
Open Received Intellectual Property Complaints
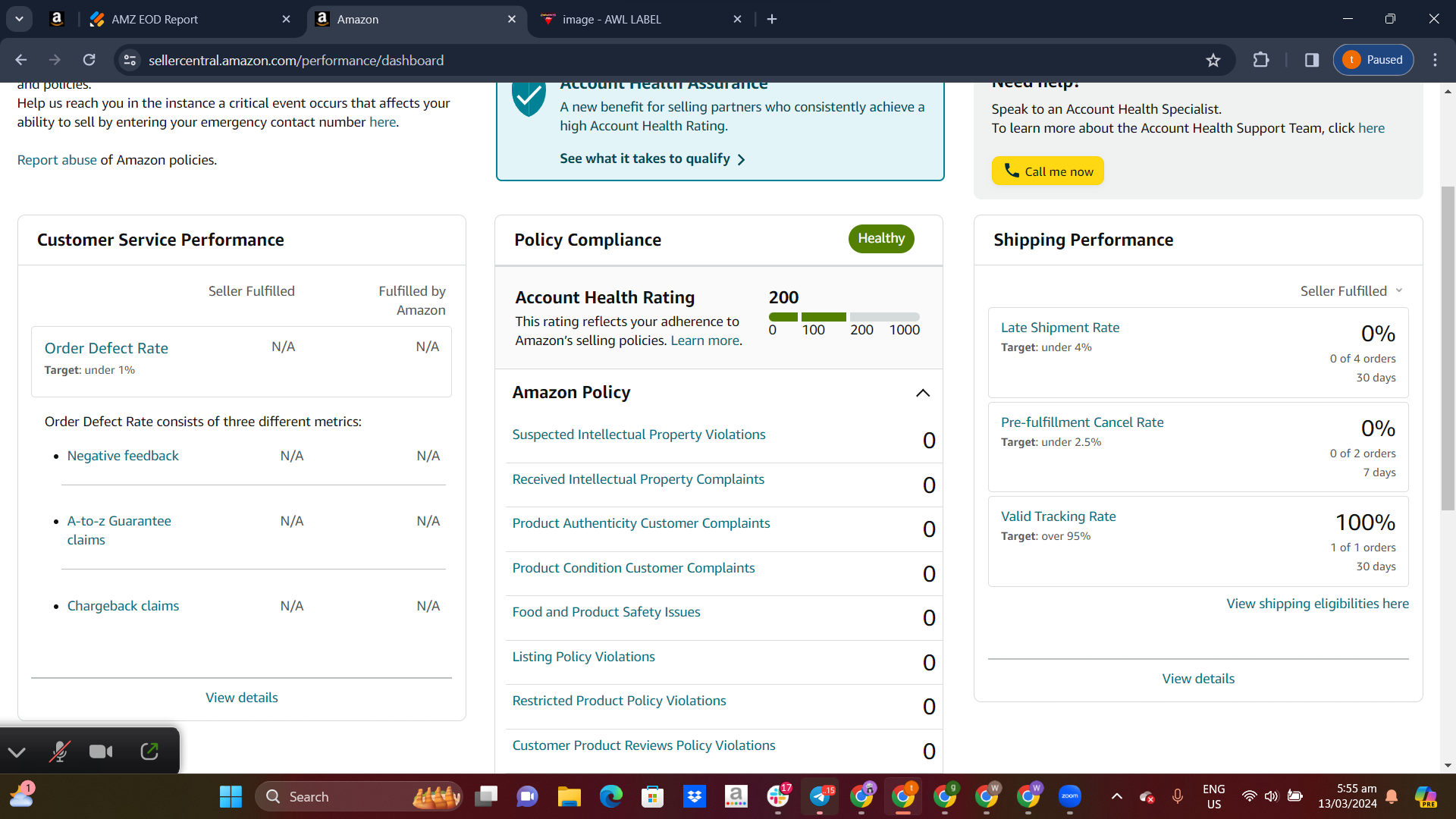click(x=638, y=479)
